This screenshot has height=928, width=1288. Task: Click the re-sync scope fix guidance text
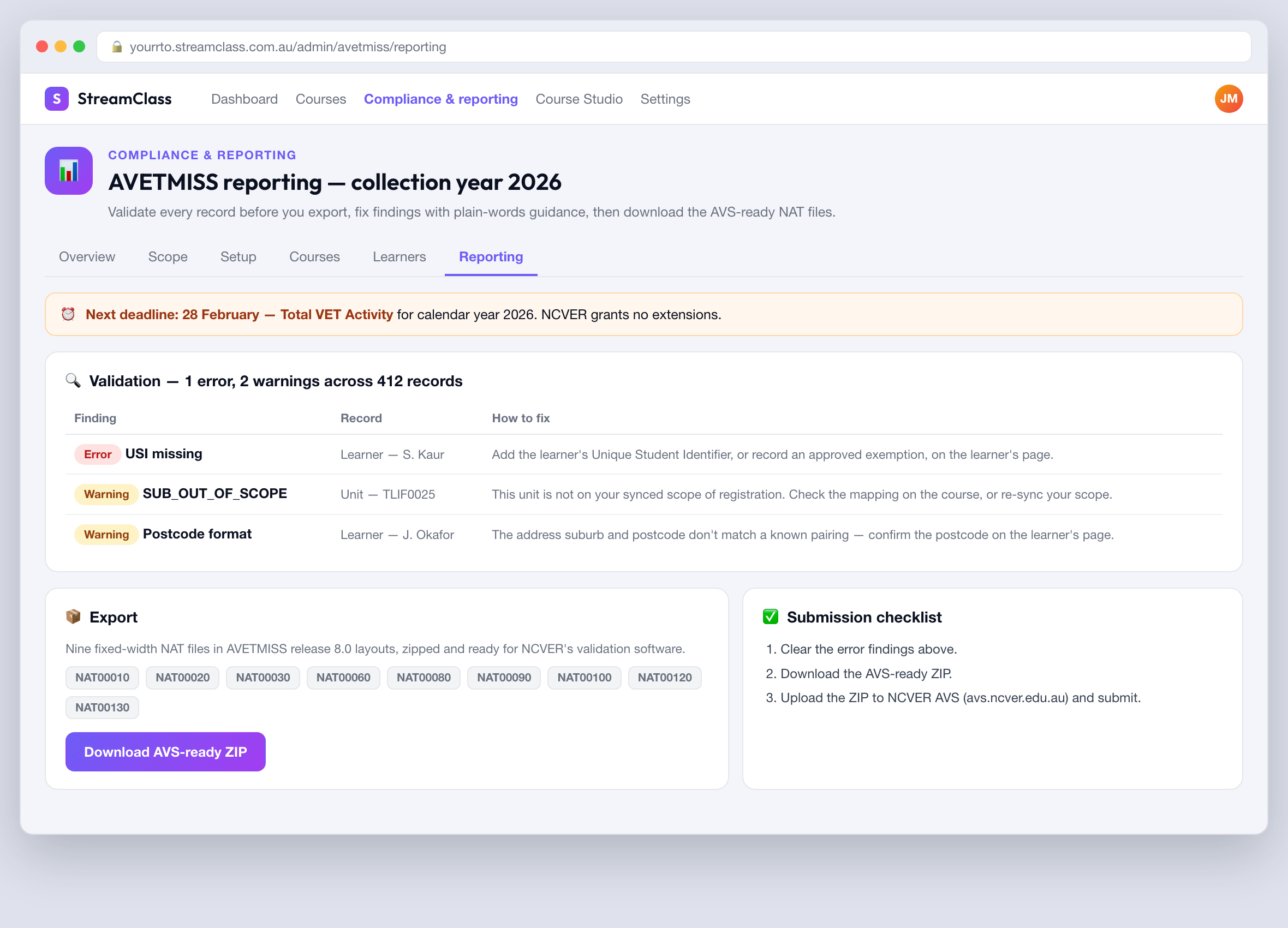(x=802, y=494)
